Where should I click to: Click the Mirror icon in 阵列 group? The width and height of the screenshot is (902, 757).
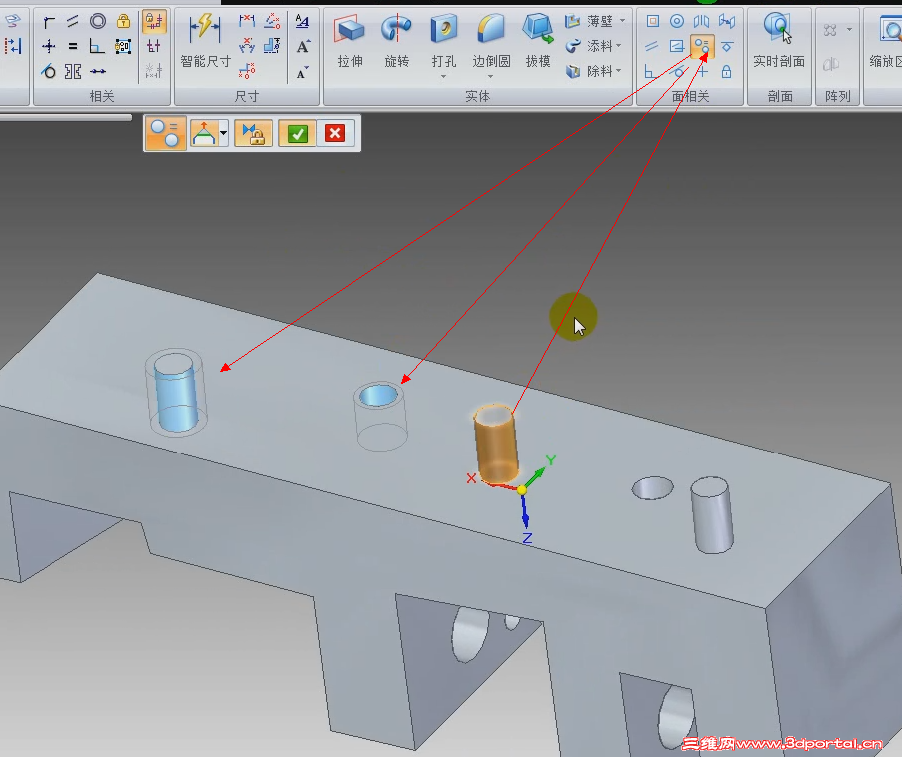[830, 64]
